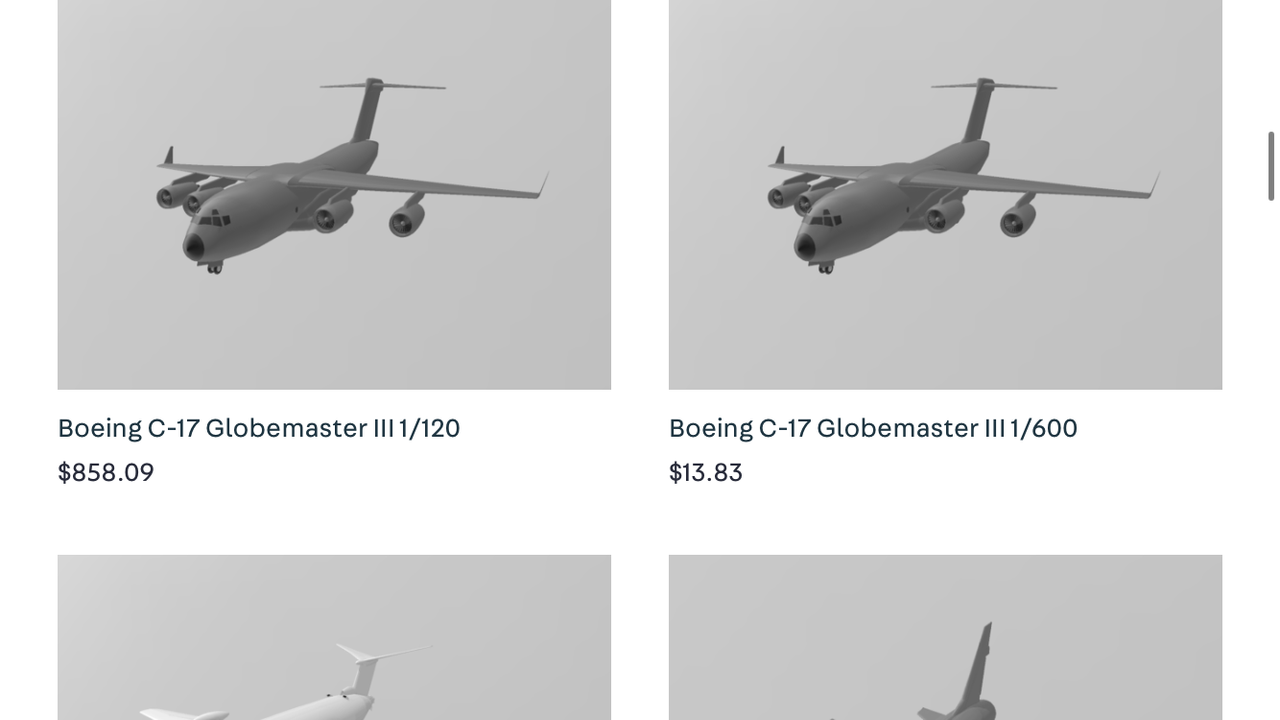Click the outer right engine of 1/600 C-17 model

1017,220
